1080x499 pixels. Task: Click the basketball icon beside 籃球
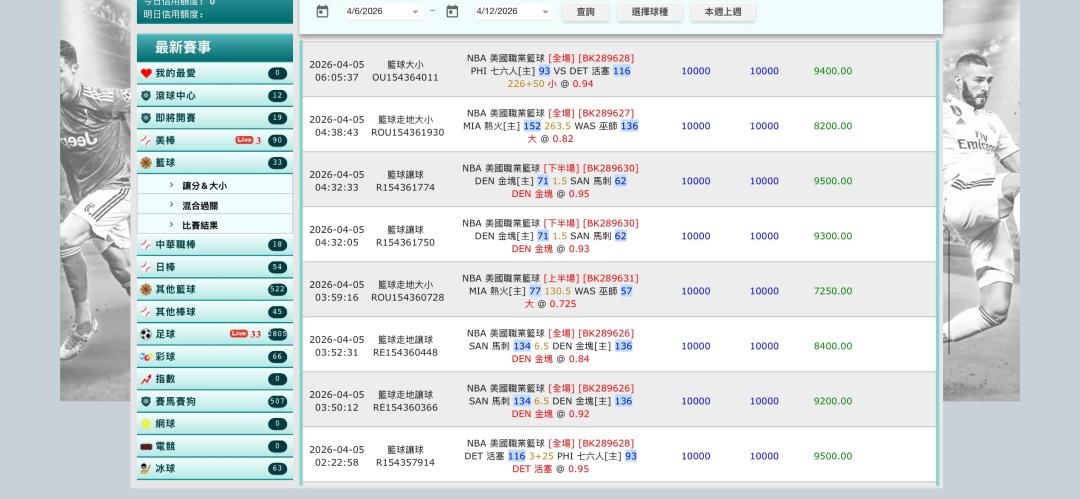146,163
